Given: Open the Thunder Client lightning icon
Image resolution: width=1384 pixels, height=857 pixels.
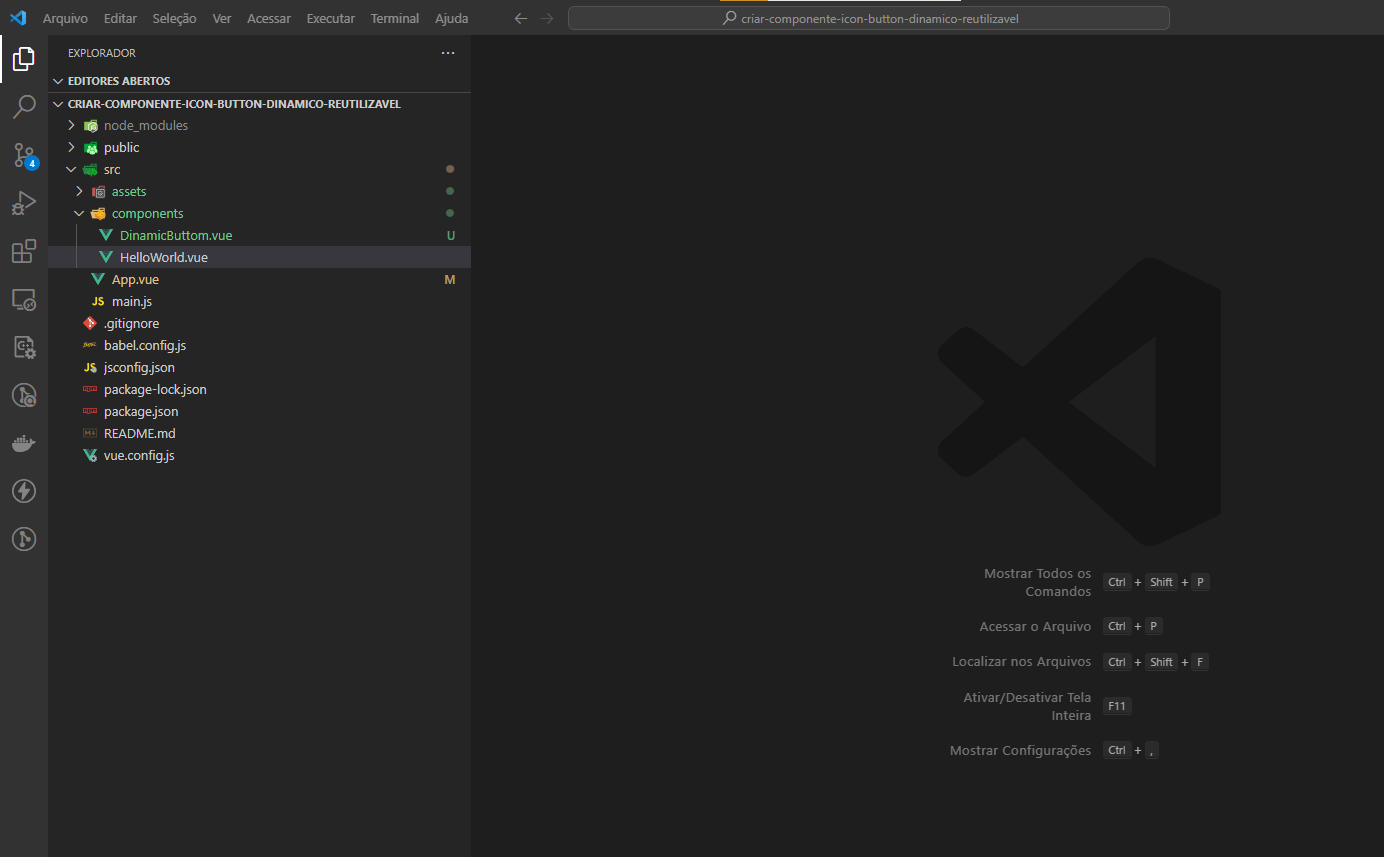Looking at the screenshot, I should pyautogui.click(x=24, y=491).
